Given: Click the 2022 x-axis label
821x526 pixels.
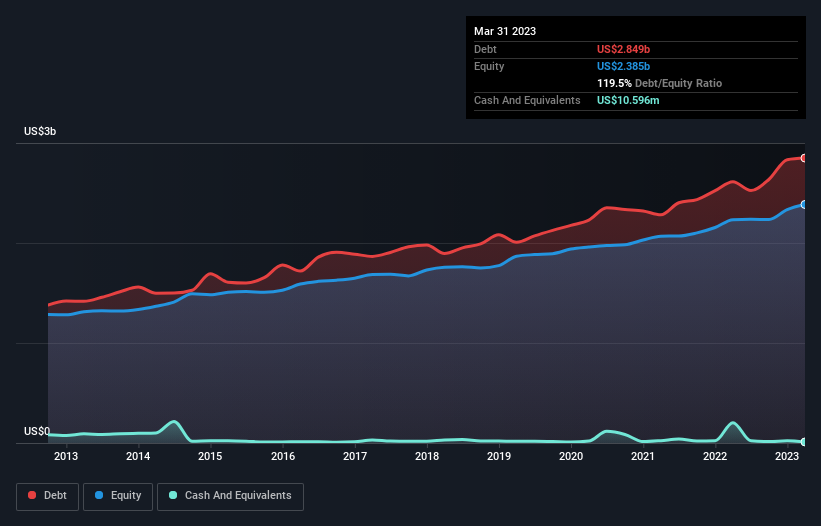Looking at the screenshot, I should pos(715,456).
